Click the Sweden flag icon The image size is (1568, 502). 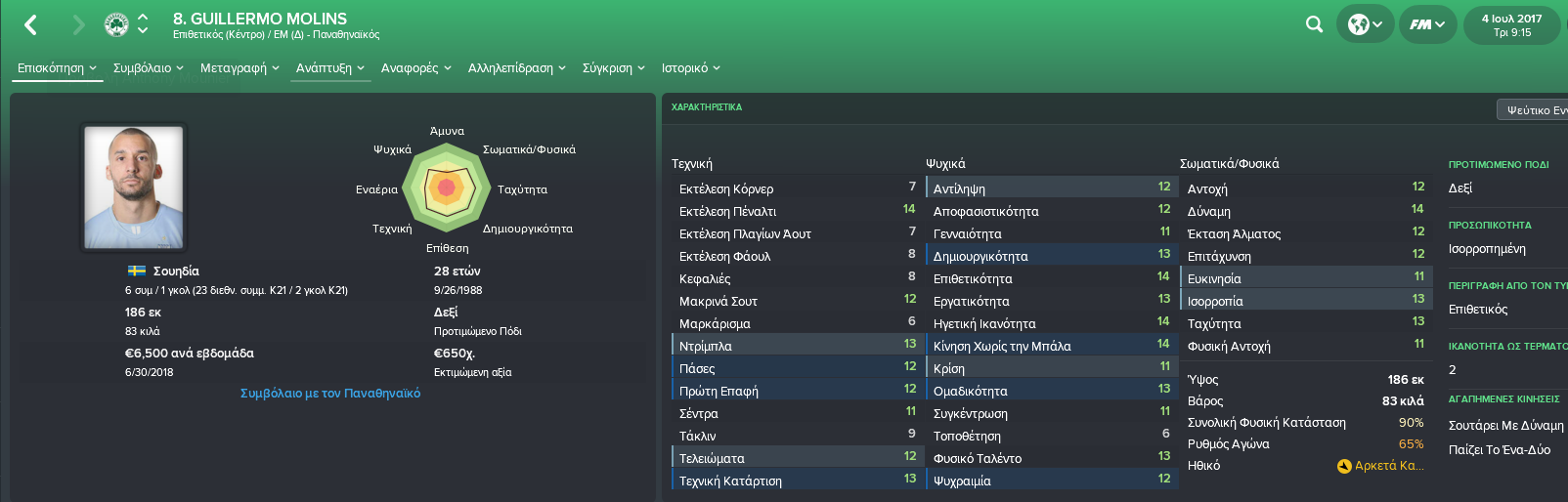click(x=137, y=271)
